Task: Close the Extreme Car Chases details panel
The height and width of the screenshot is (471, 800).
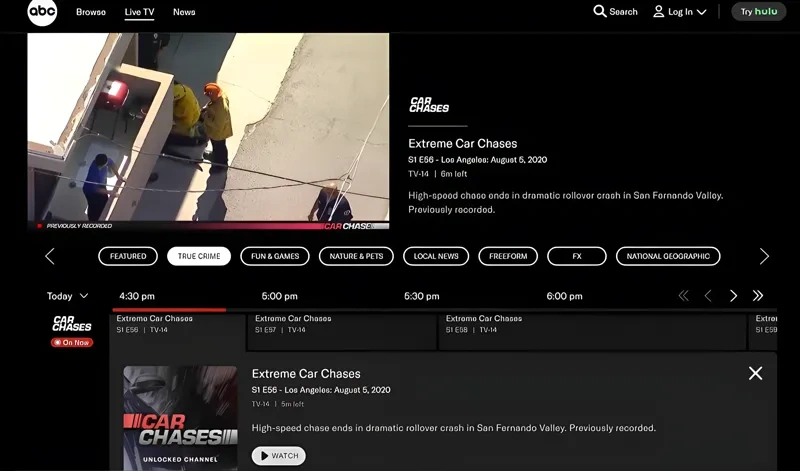Action: 755,373
